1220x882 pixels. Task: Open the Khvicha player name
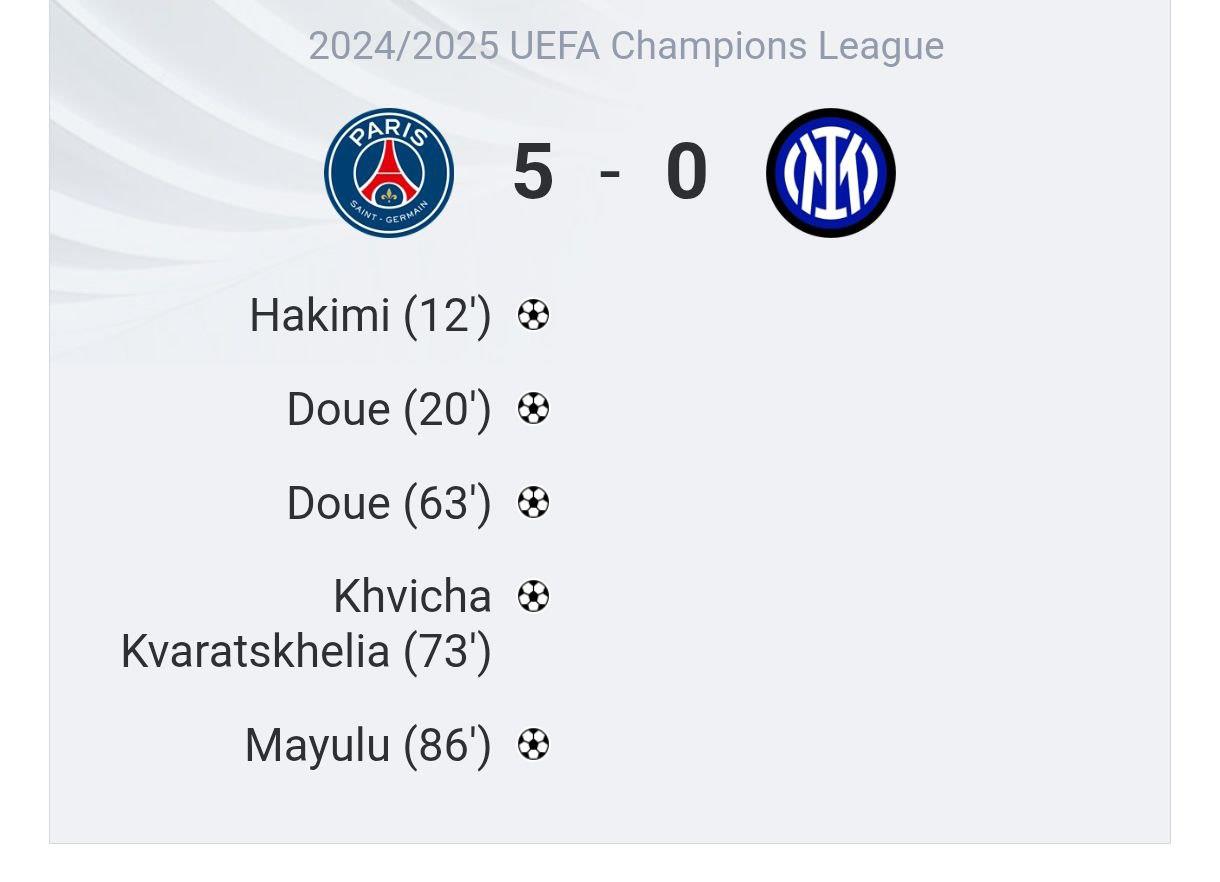pos(412,597)
